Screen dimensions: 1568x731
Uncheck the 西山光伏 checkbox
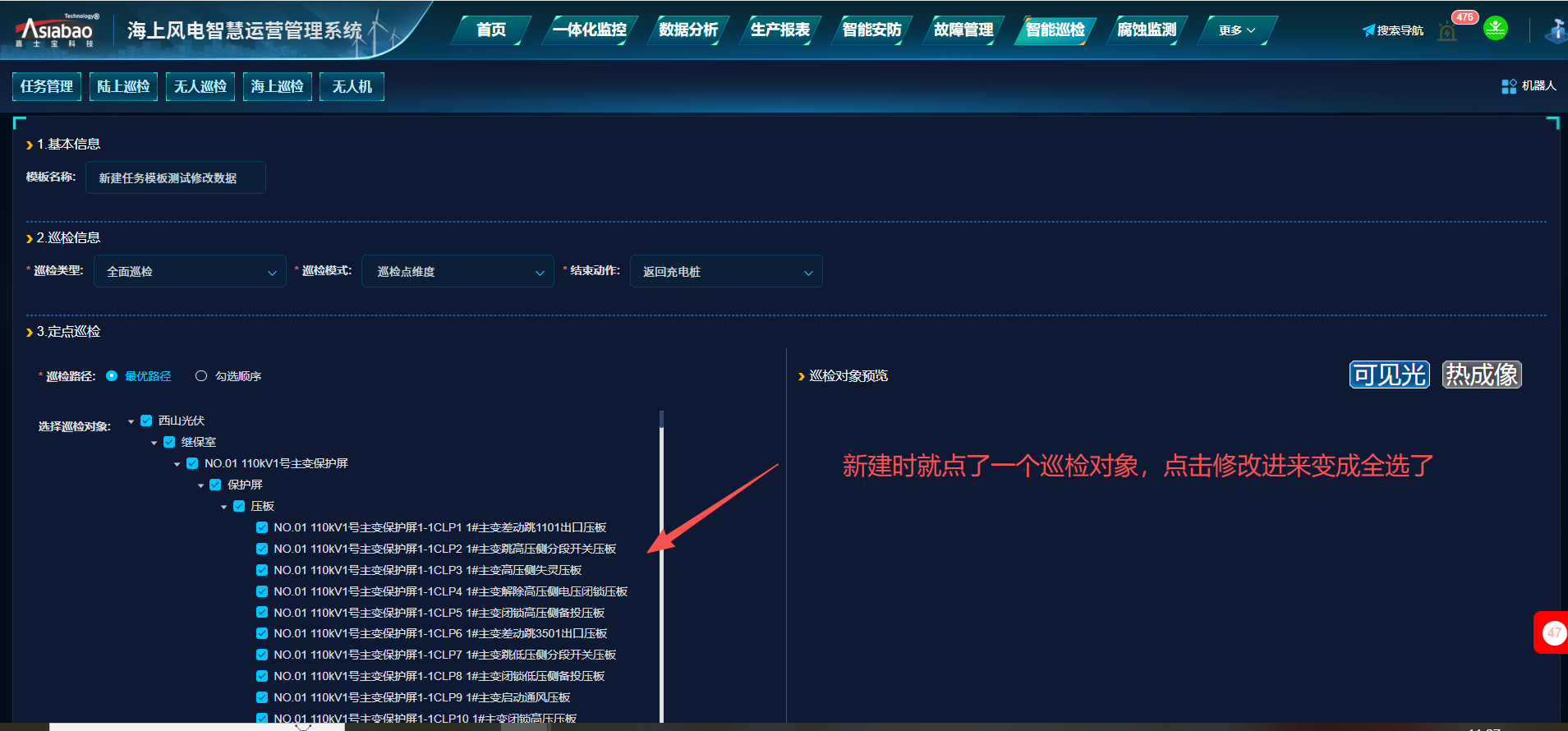146,421
